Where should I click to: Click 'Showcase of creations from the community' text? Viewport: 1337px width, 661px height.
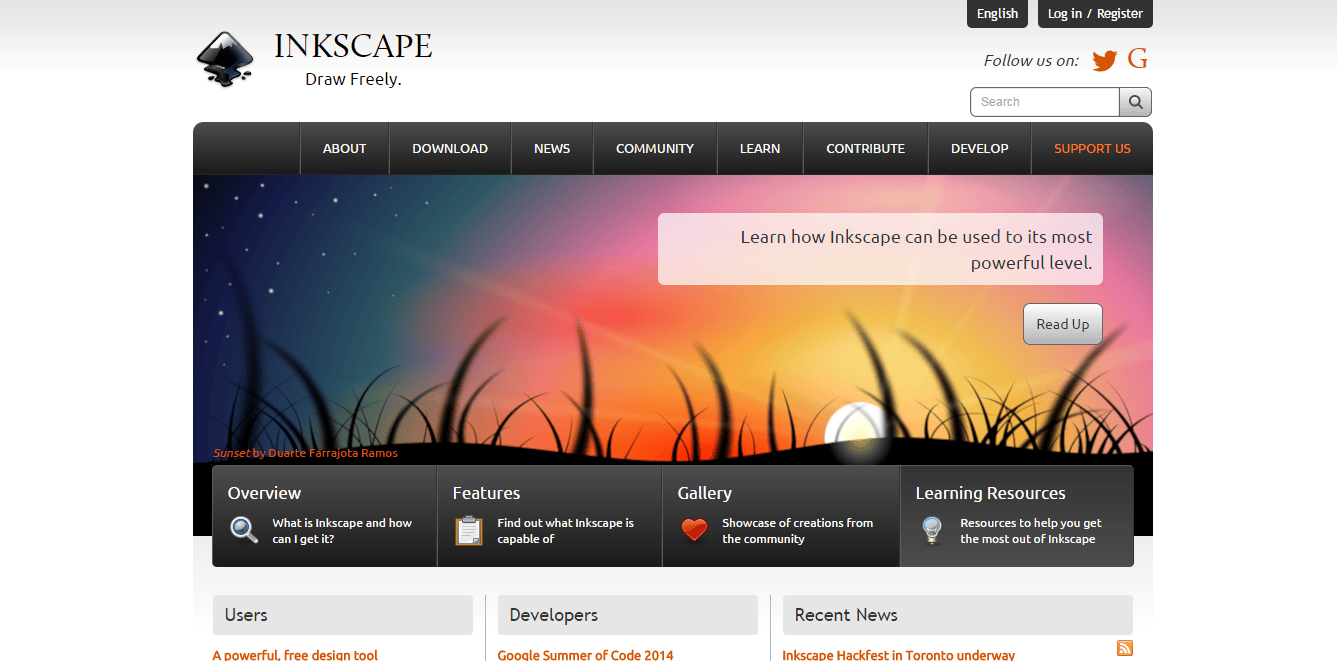click(x=798, y=531)
